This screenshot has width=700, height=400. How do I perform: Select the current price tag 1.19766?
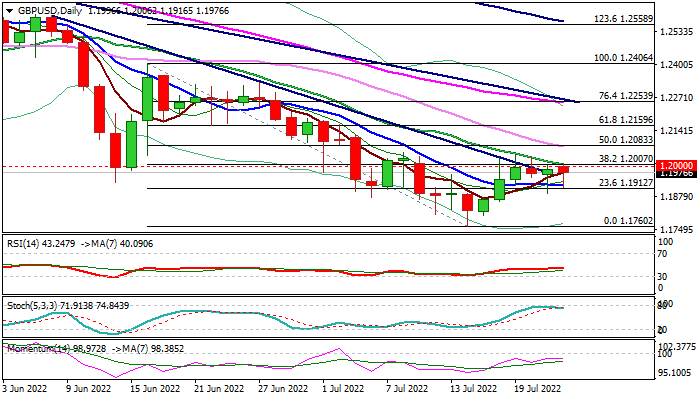(676, 173)
